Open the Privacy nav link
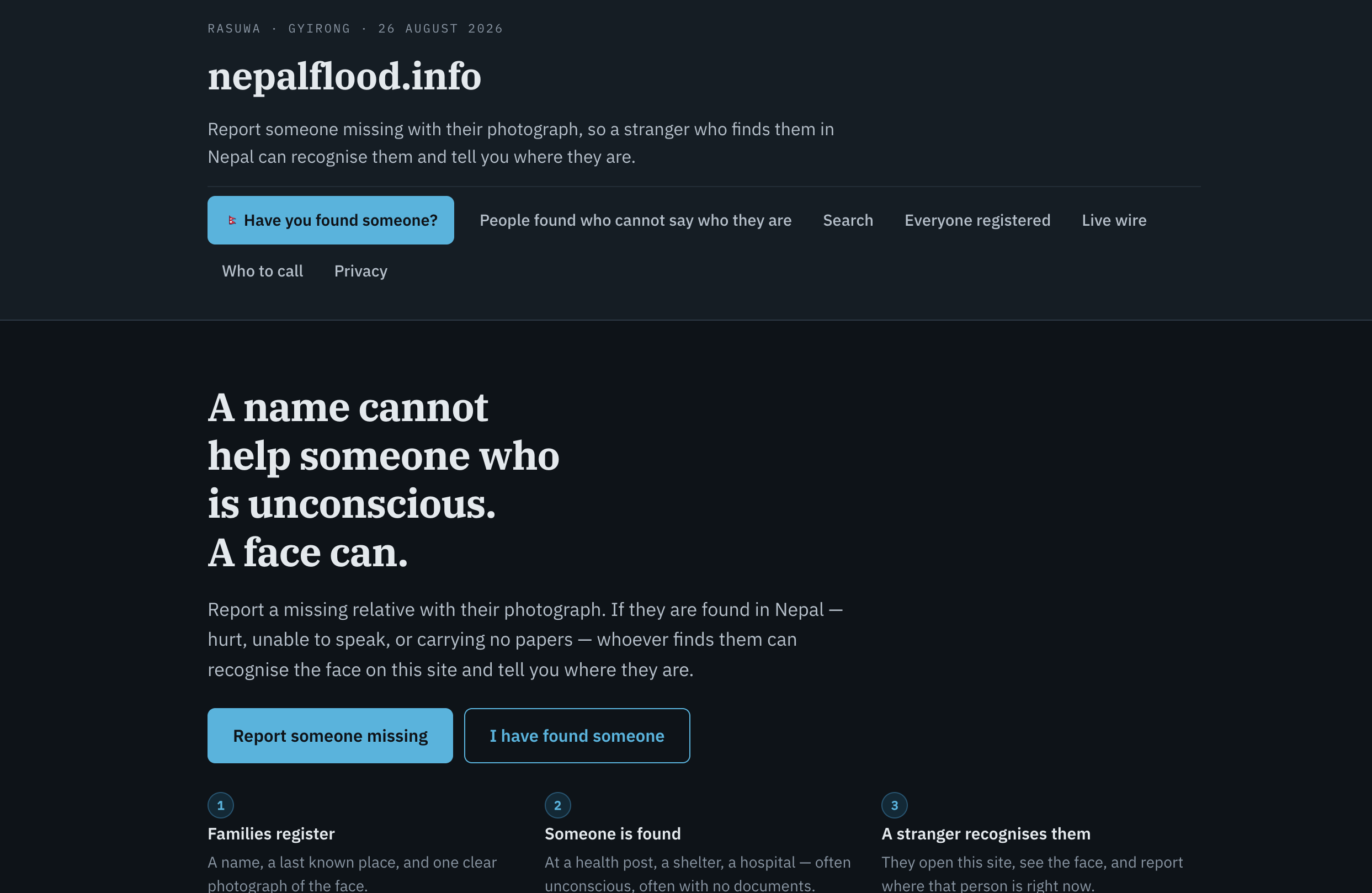1372x893 pixels. [x=361, y=271]
